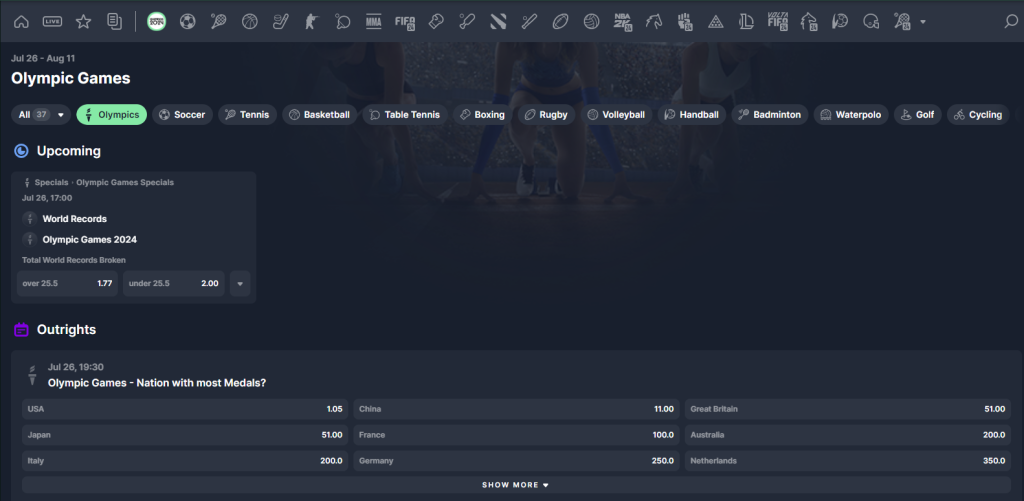1024x501 pixels.
Task: Select the horse racing icon
Action: [x=654, y=22]
